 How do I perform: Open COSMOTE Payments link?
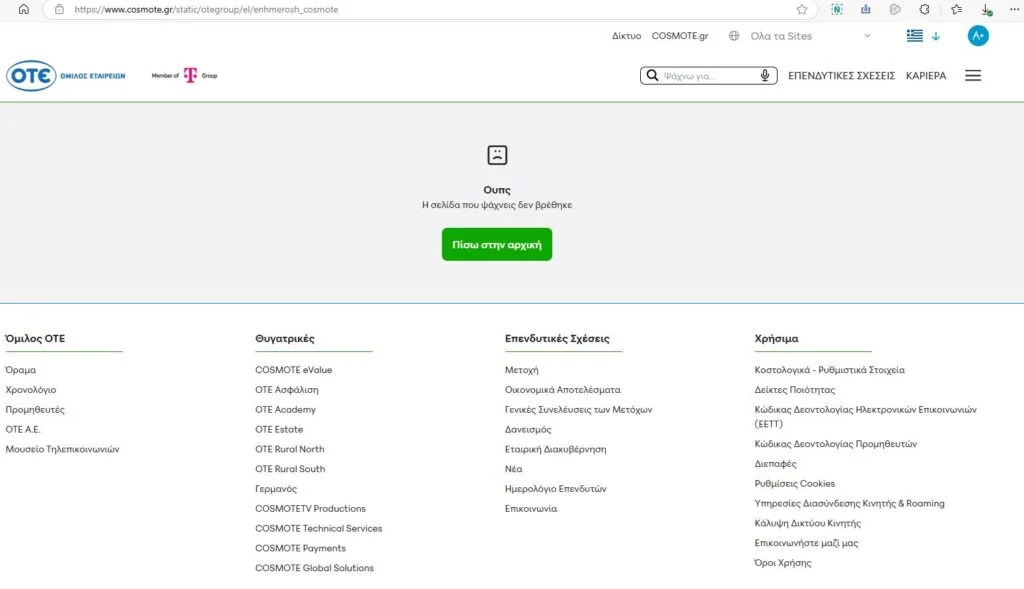point(300,548)
